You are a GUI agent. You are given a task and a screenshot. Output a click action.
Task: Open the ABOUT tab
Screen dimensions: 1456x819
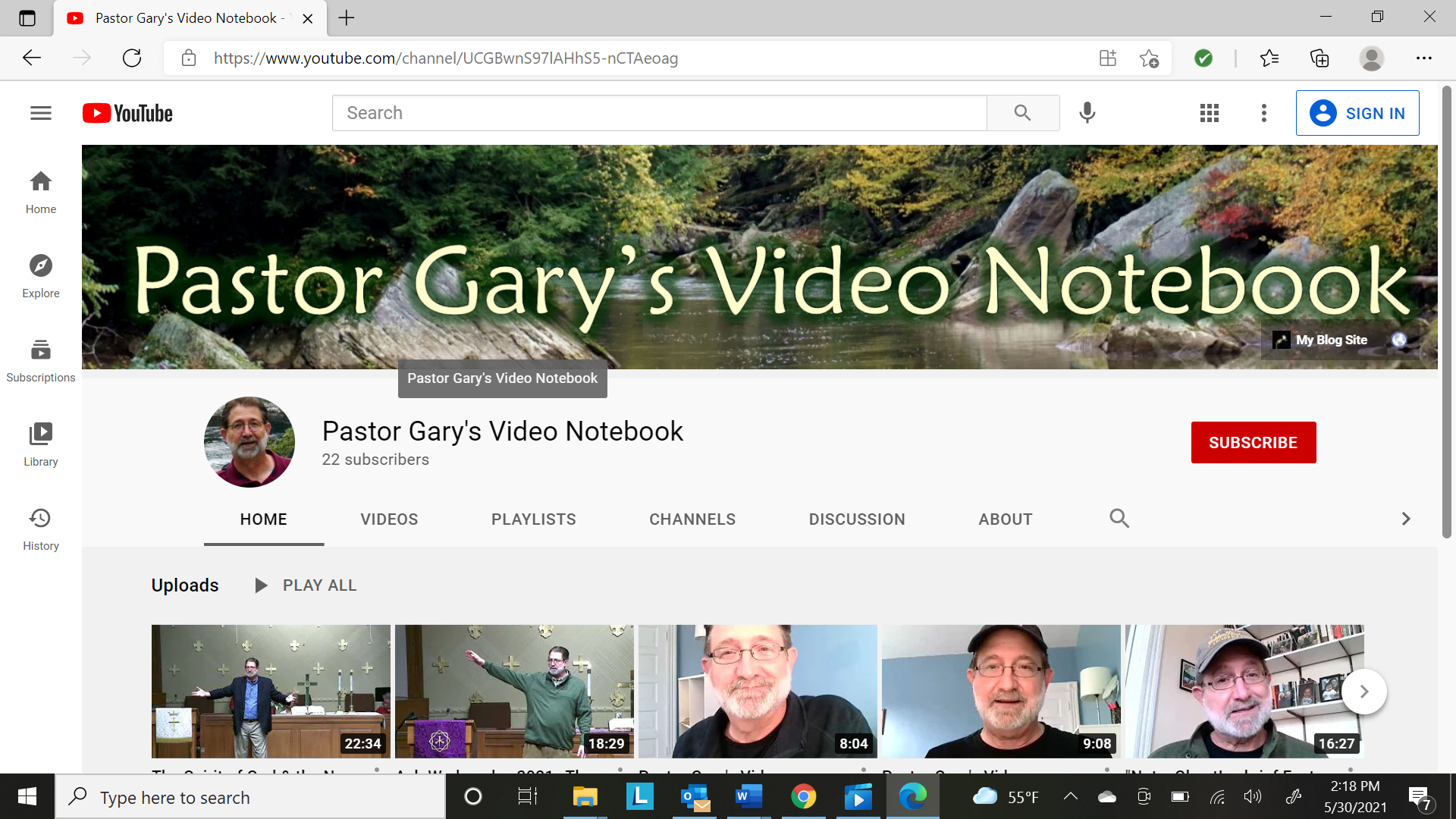[1005, 519]
